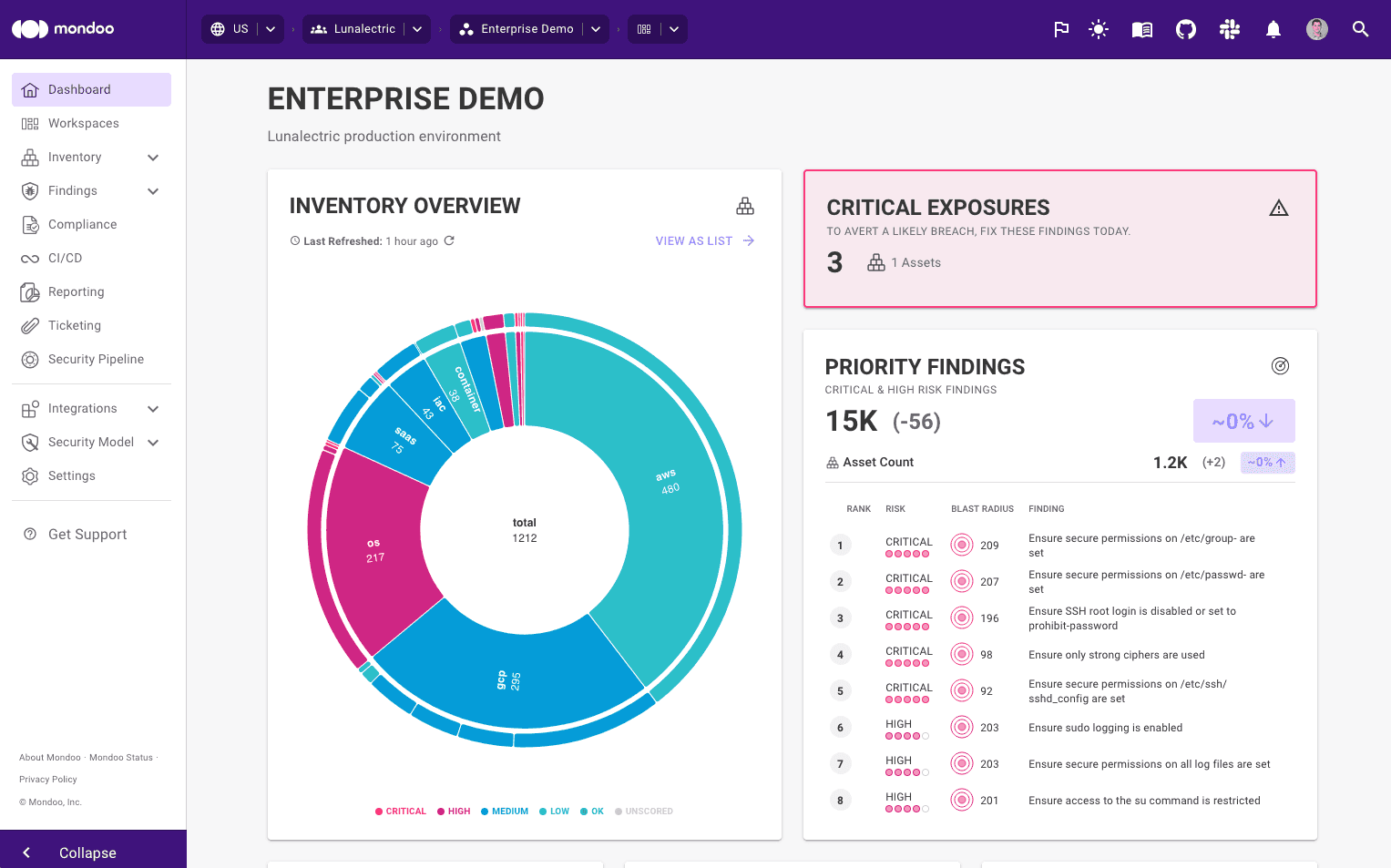Open the US region dropdown
Image resolution: width=1391 pixels, height=868 pixels.
pos(270,28)
